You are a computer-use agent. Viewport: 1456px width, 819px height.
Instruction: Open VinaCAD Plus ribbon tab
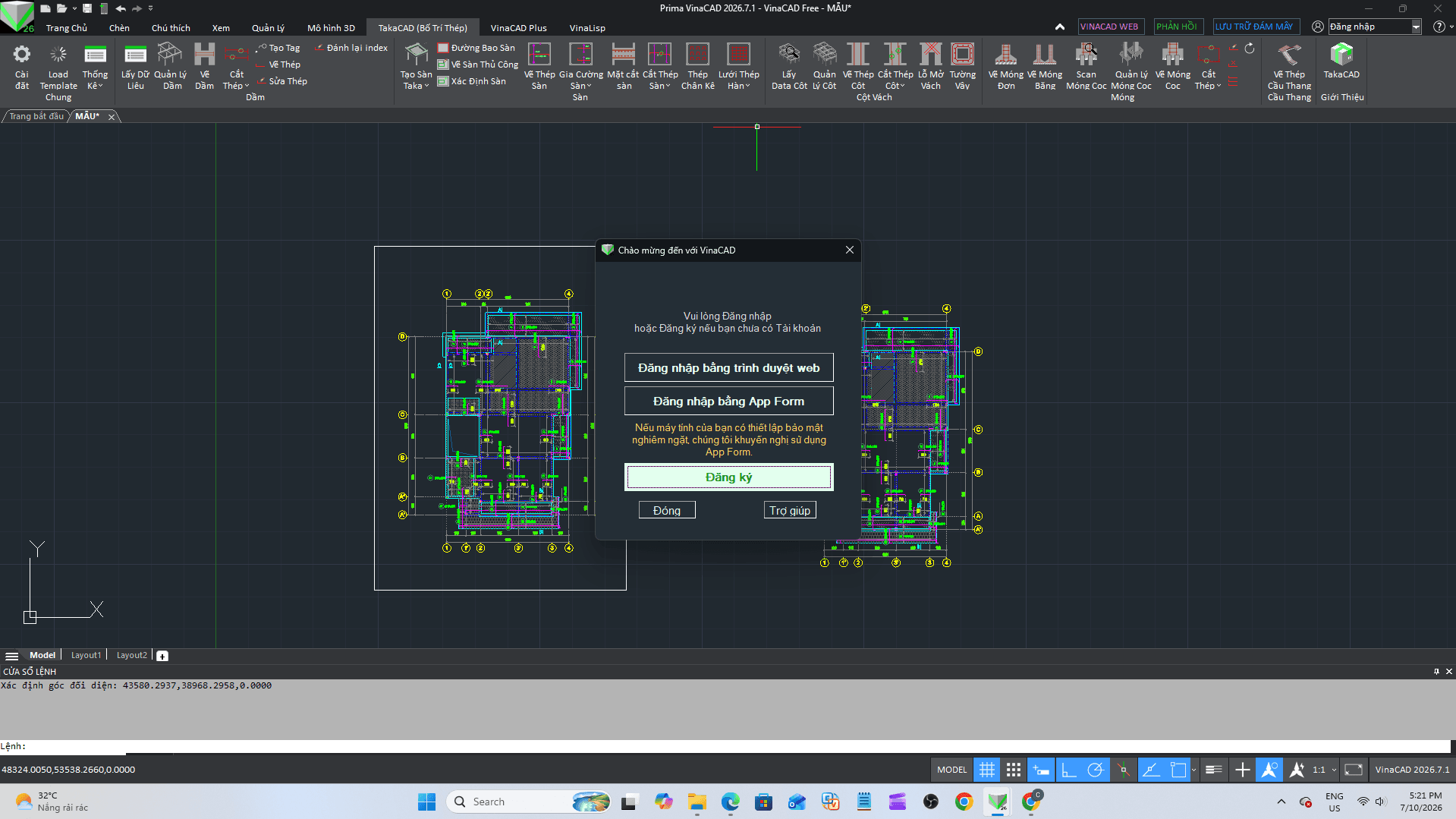tap(518, 28)
